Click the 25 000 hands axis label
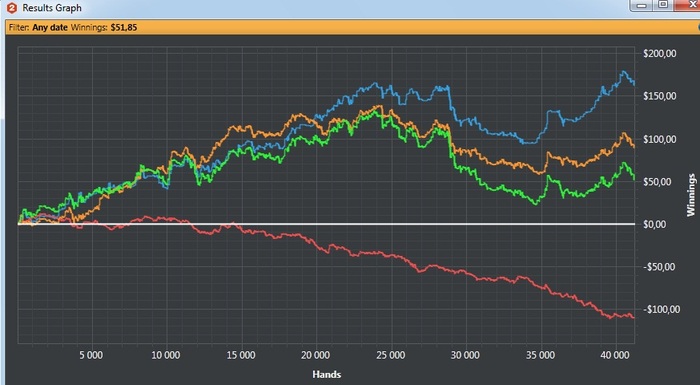 390,355
